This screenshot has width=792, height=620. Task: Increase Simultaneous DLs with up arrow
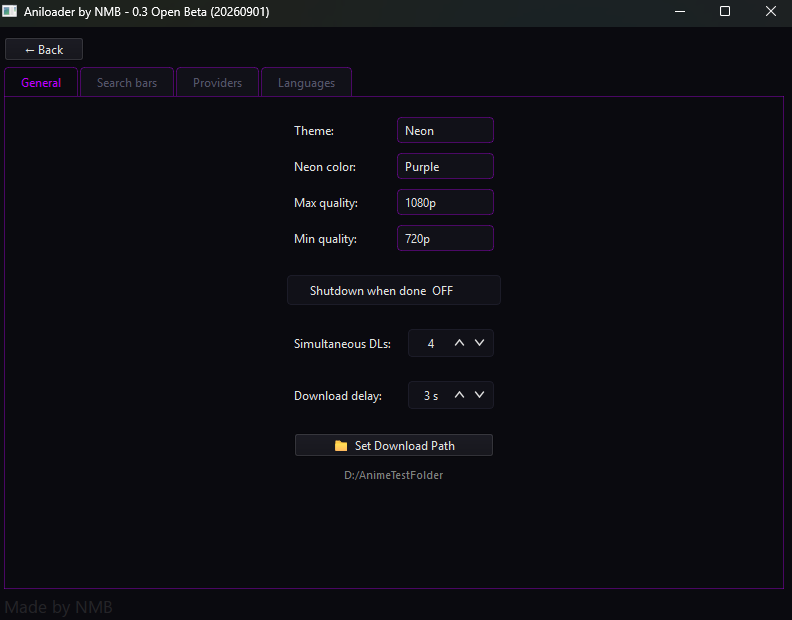[459, 343]
